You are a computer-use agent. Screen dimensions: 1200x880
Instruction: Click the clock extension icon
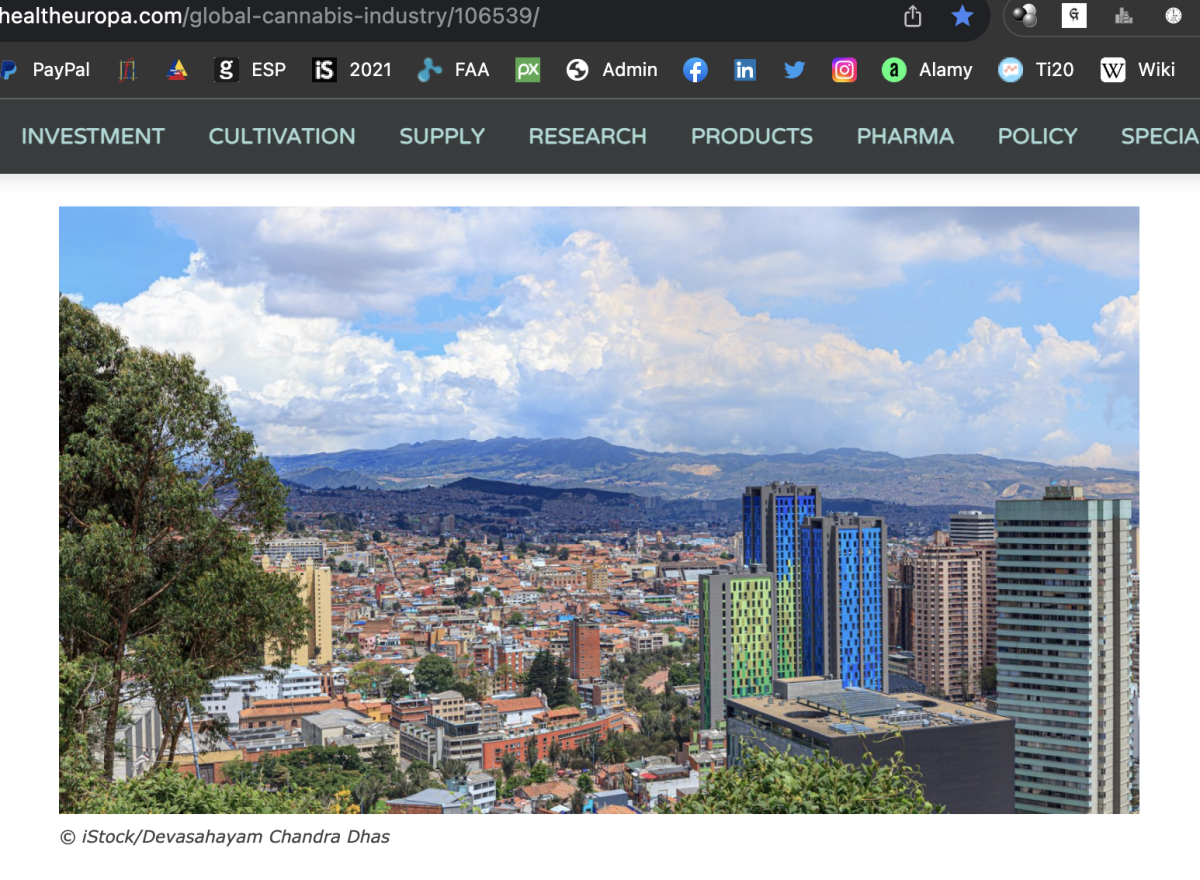point(1173,16)
